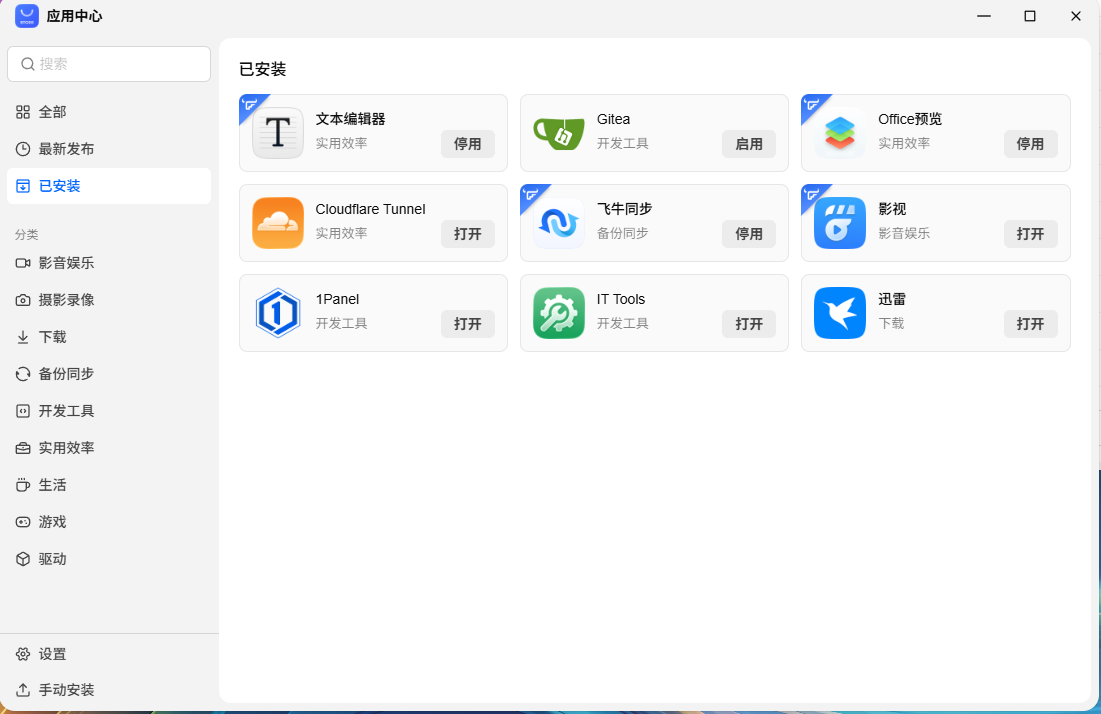This screenshot has height=714, width=1101.
Task: Click the Cloudflare Tunnel title text
Action: pos(370,209)
